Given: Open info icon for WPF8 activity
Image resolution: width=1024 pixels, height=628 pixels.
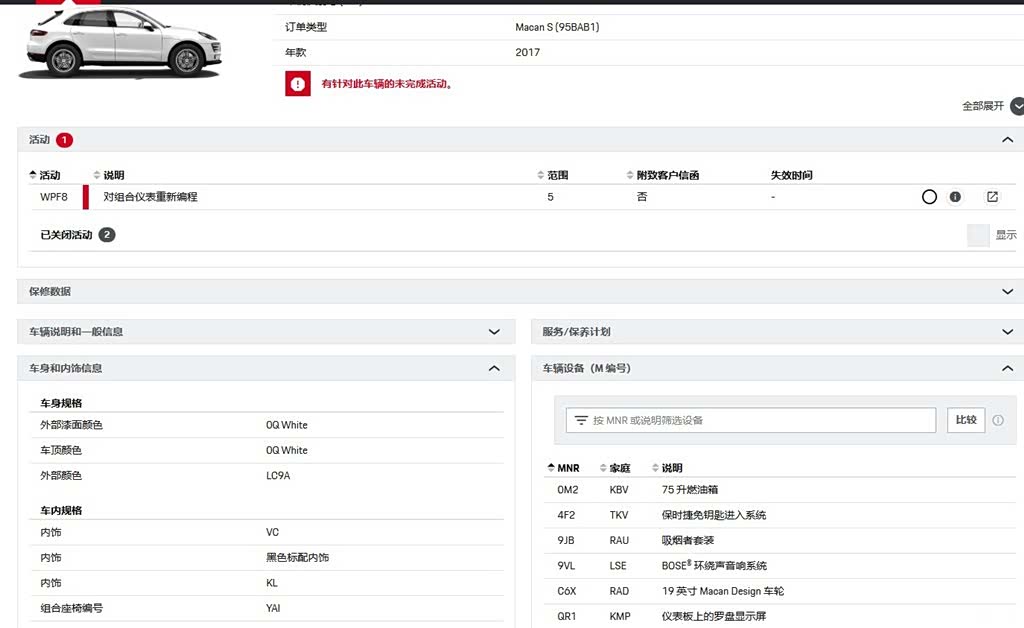Looking at the screenshot, I should 955,196.
